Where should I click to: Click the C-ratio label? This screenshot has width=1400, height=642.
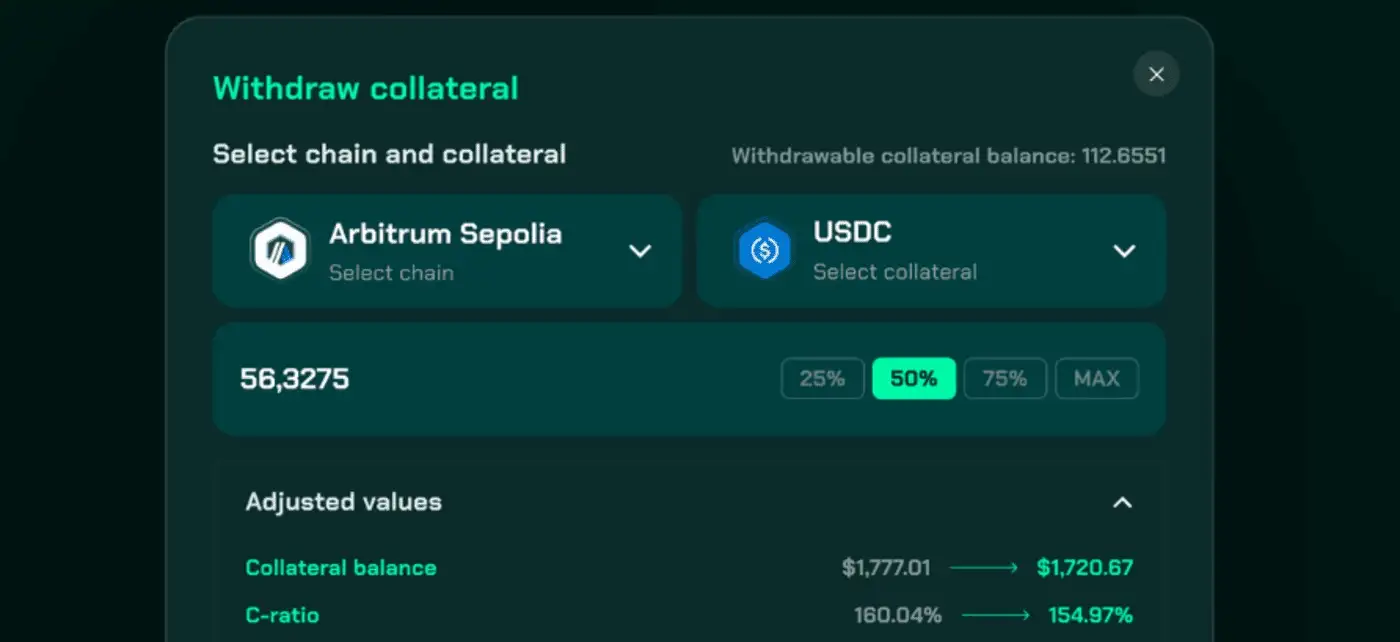pos(282,615)
